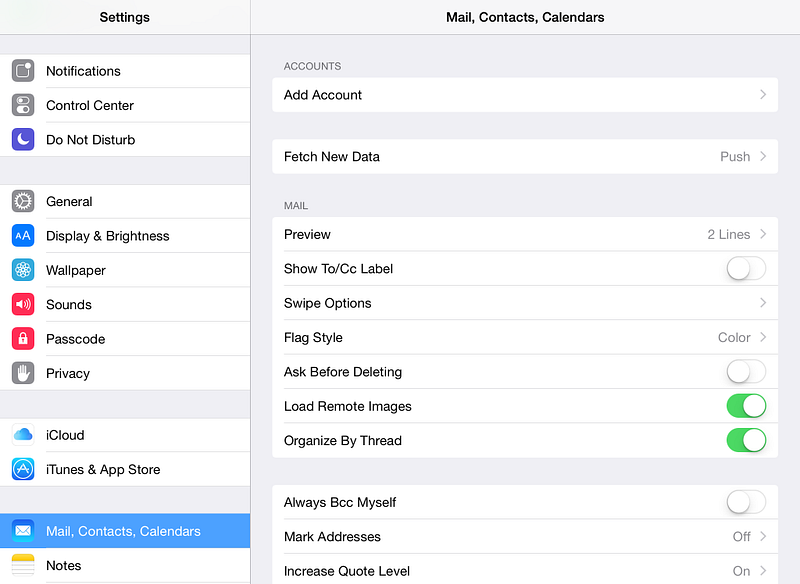
Task: Tap the Increase Quote Level label
Action: [x=347, y=571]
